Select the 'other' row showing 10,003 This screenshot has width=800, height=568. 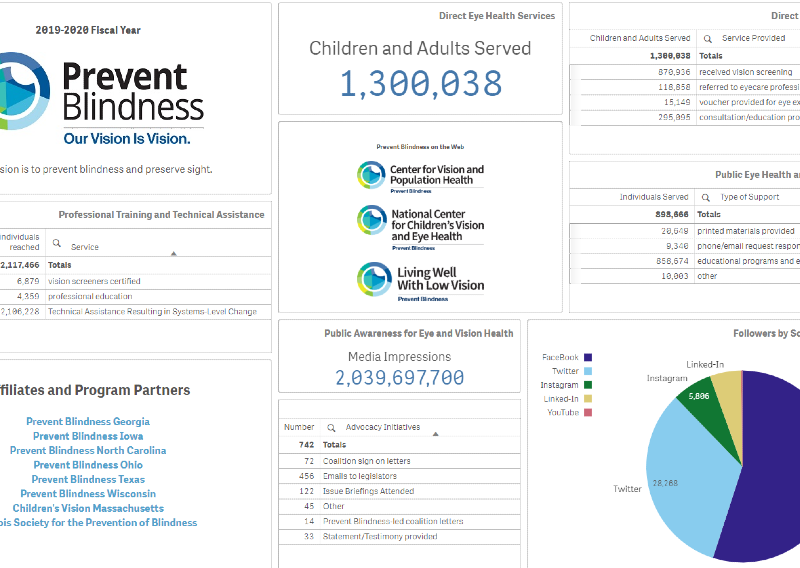coord(685,276)
